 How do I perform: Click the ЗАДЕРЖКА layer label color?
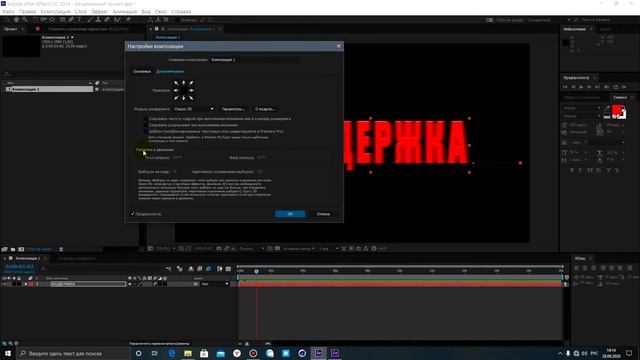(x=31, y=284)
